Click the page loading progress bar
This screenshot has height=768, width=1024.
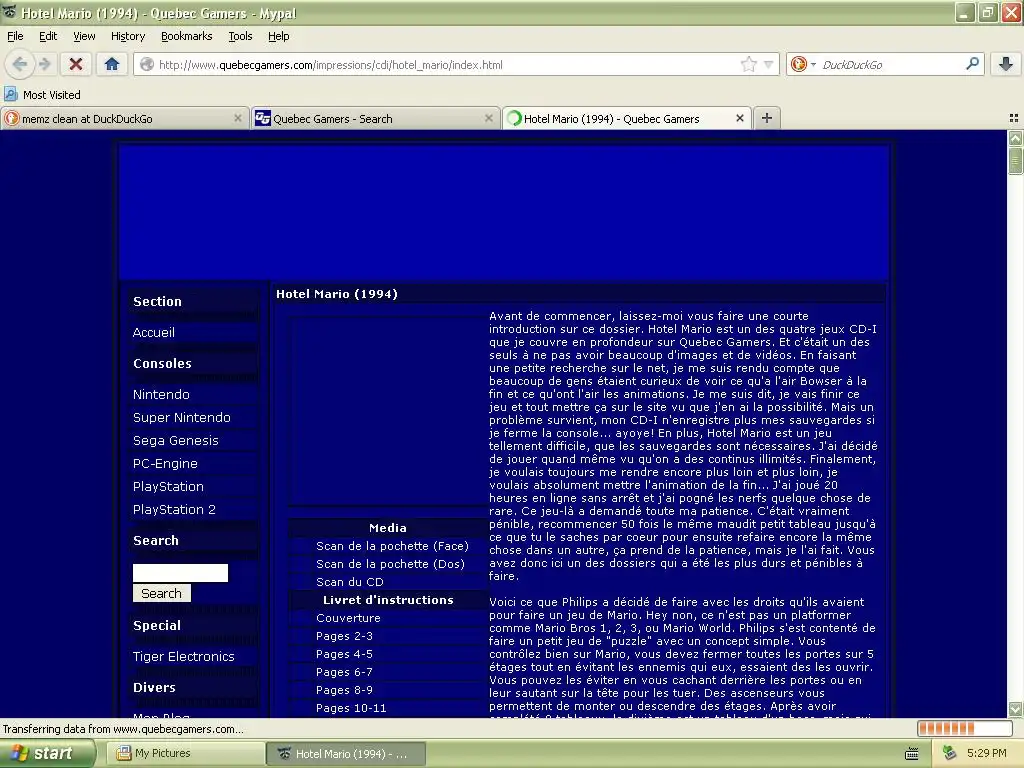(965, 728)
